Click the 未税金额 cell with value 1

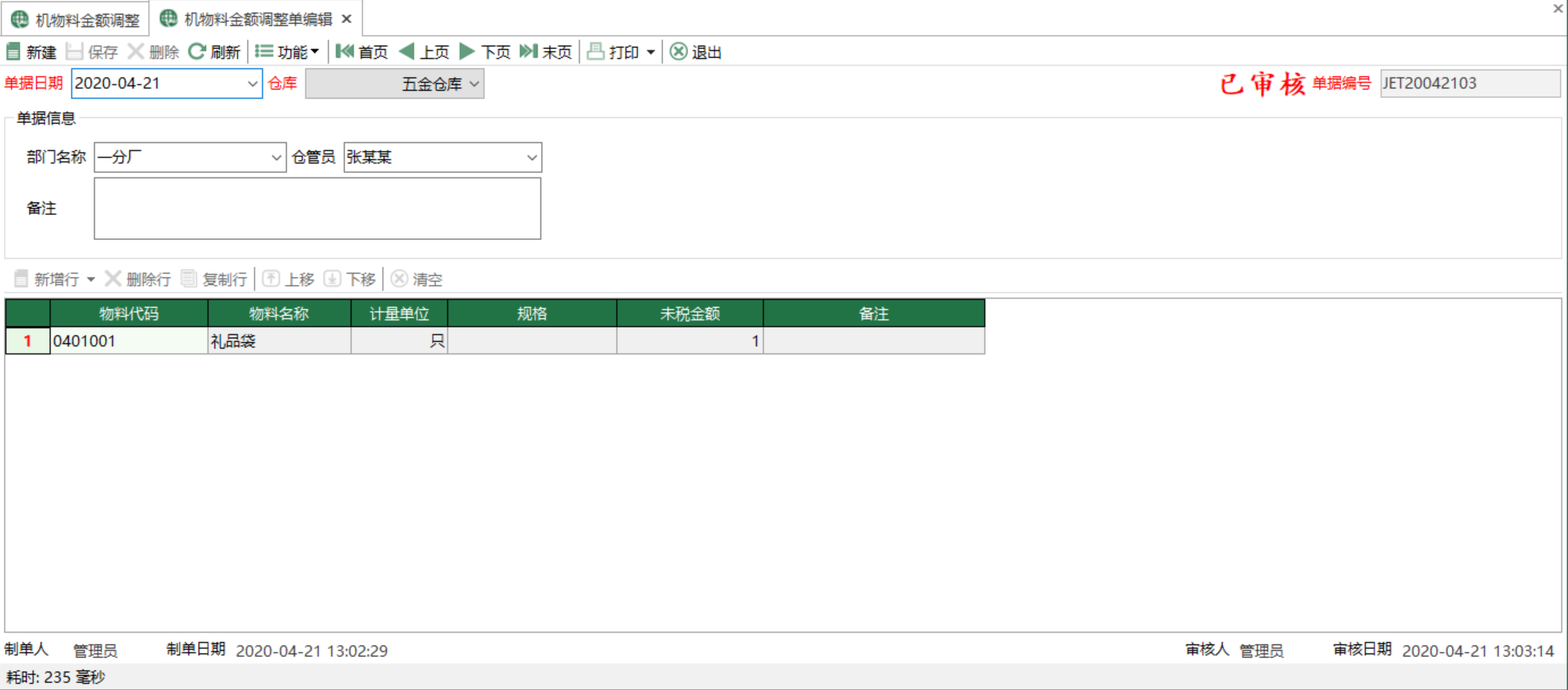[x=690, y=341]
